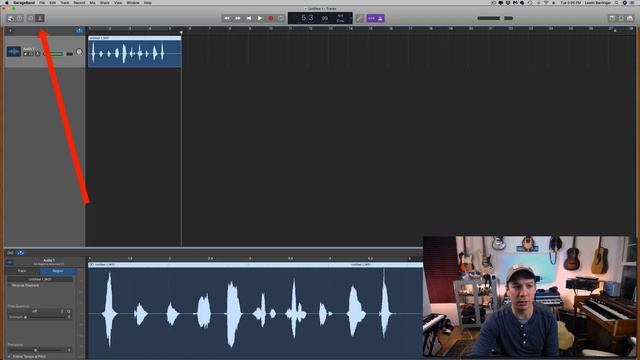
Task: Select the Untitled audio region in tracks area
Action: pyautogui.click(x=134, y=52)
